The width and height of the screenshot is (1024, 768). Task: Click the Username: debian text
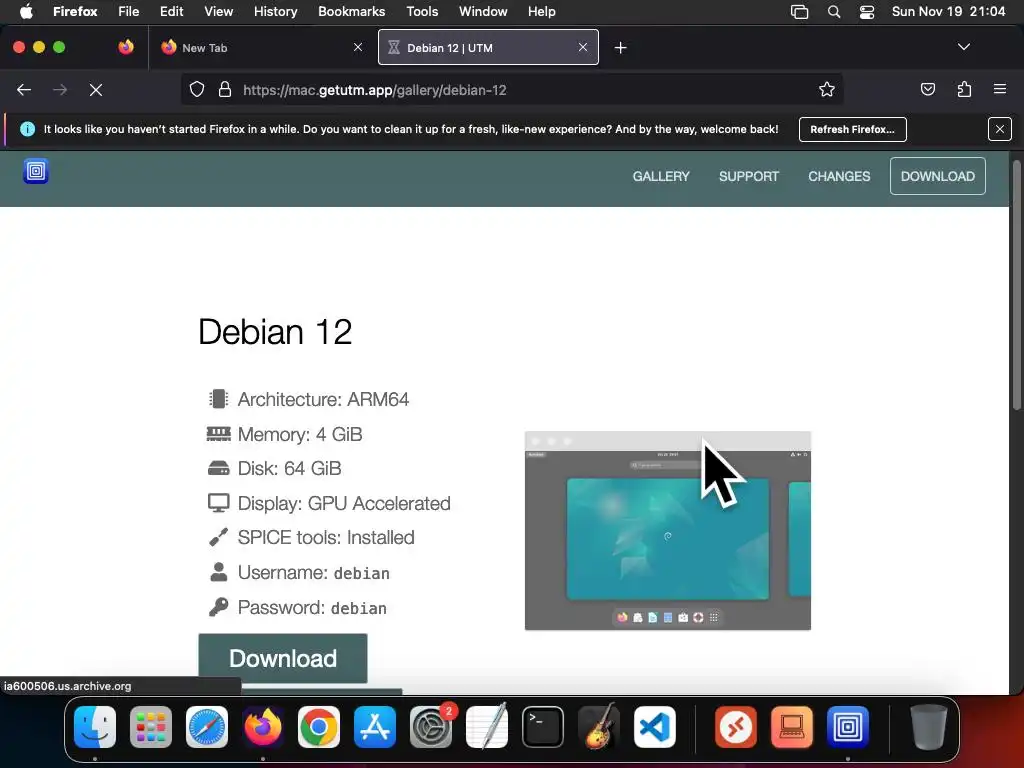[x=313, y=573]
